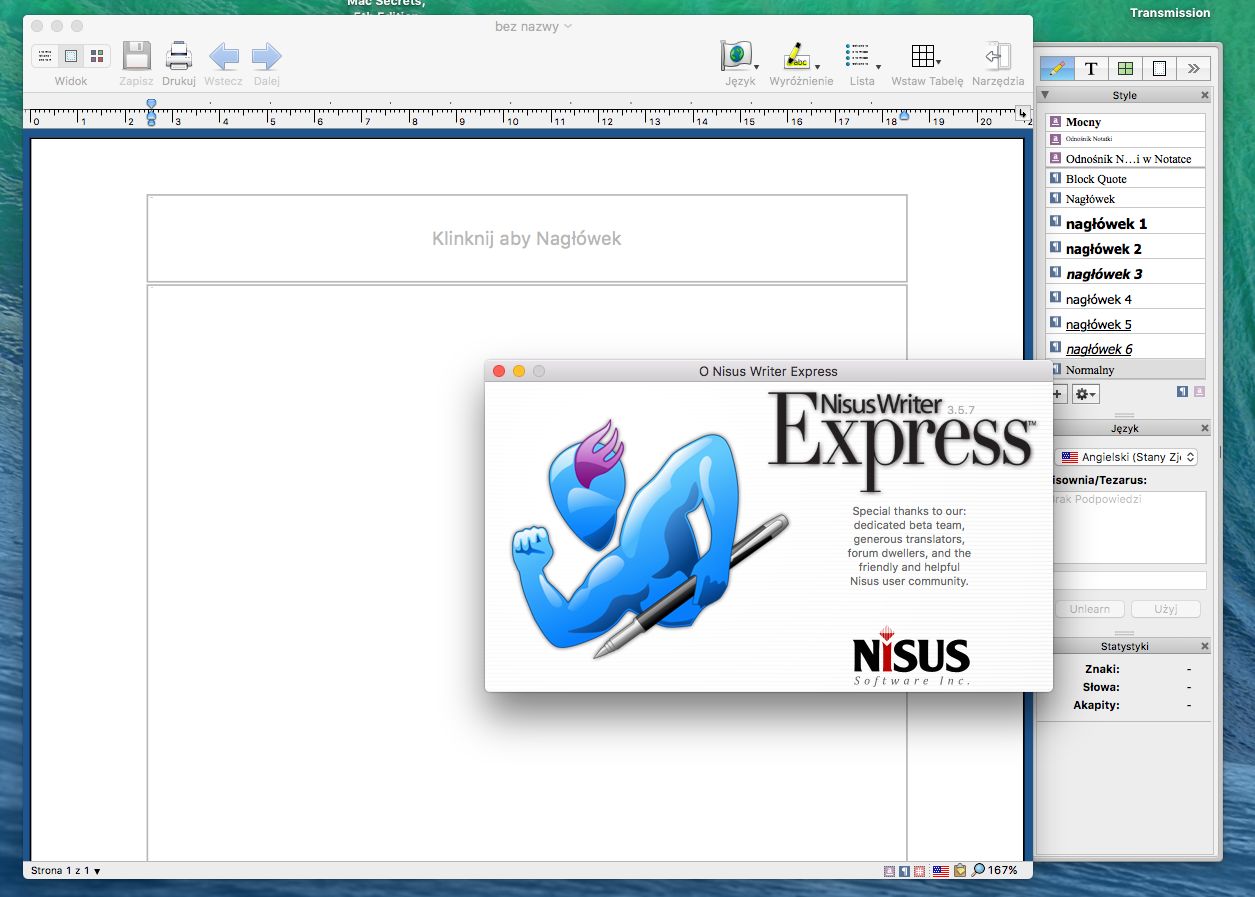Toggle the Narzędzia tooldrawer icon
This screenshot has width=1255, height=897.
point(997,56)
